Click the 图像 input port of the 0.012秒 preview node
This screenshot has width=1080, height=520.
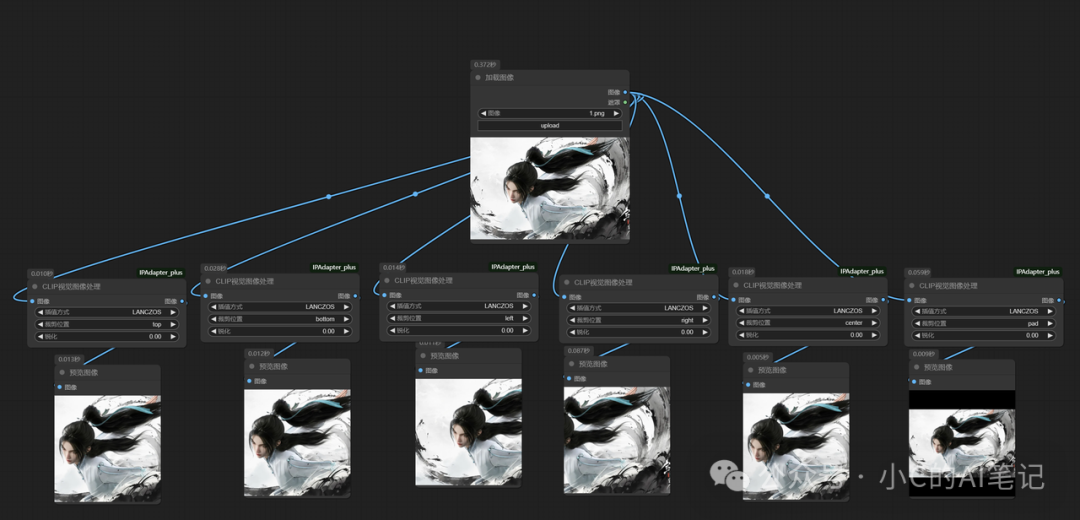tap(249, 381)
